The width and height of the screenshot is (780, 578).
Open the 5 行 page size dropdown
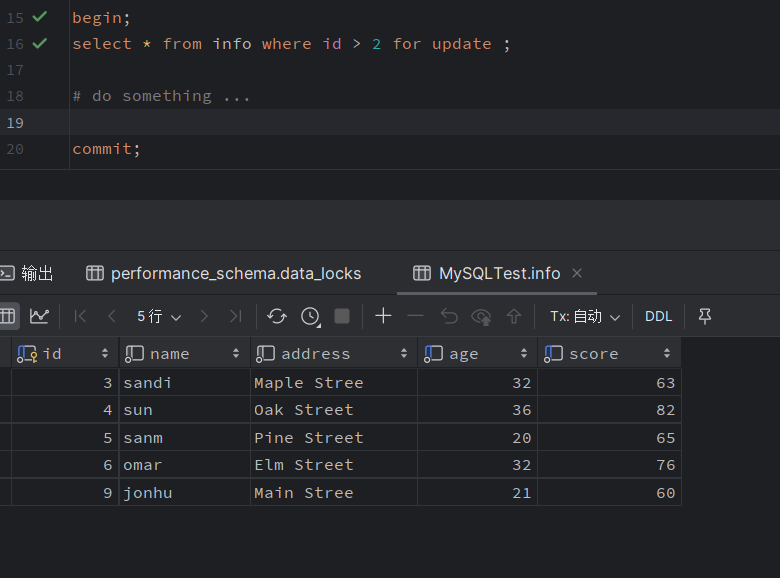click(159, 316)
